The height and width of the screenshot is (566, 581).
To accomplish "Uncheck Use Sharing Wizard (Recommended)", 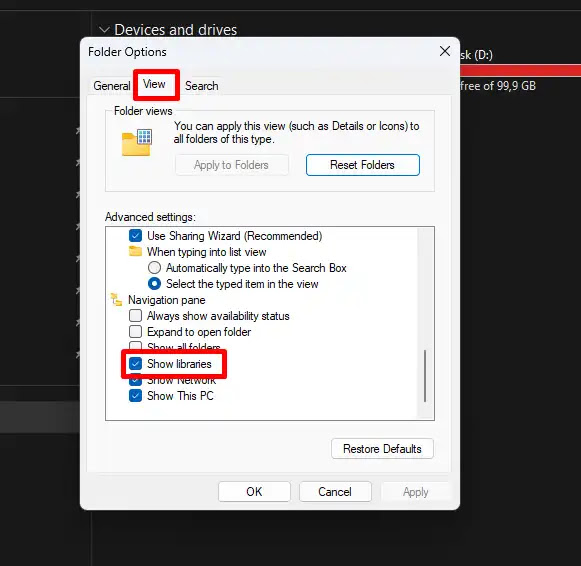I will tap(135, 236).
